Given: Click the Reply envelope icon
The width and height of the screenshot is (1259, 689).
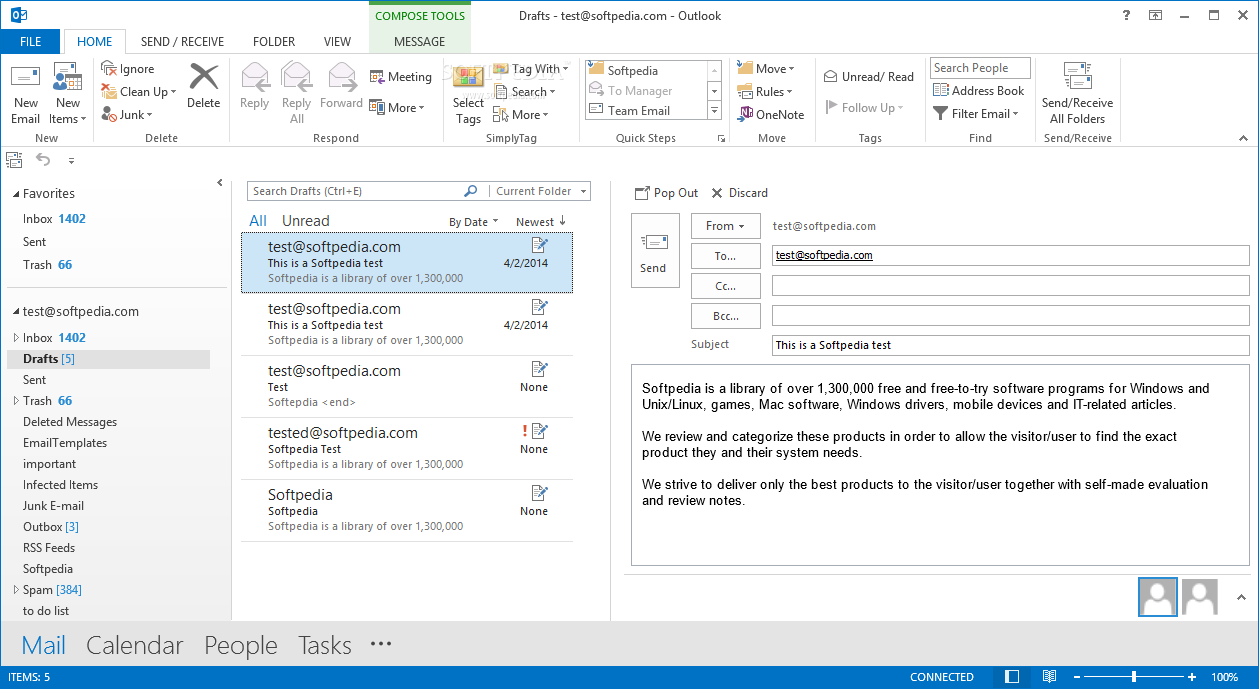Looking at the screenshot, I should [x=255, y=78].
